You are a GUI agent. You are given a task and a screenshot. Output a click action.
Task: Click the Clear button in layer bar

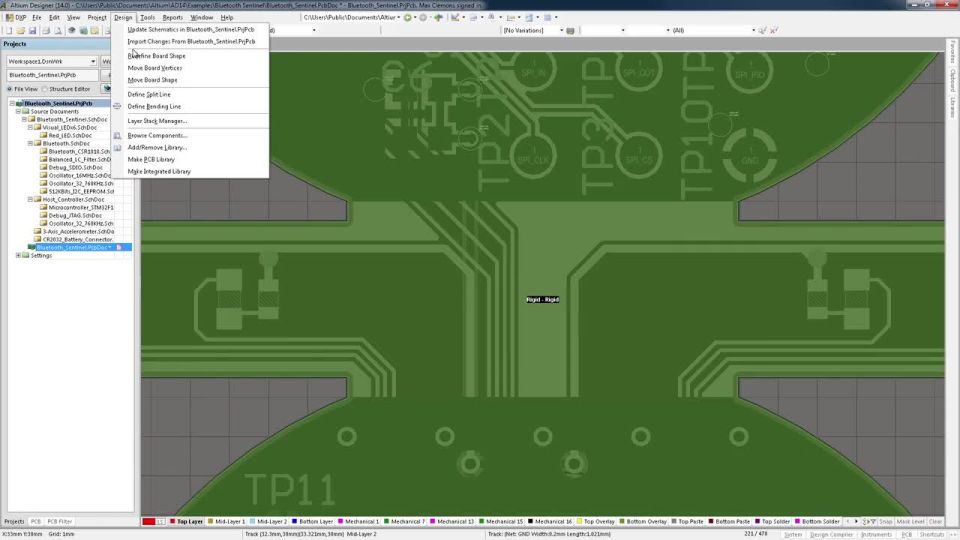(936, 522)
